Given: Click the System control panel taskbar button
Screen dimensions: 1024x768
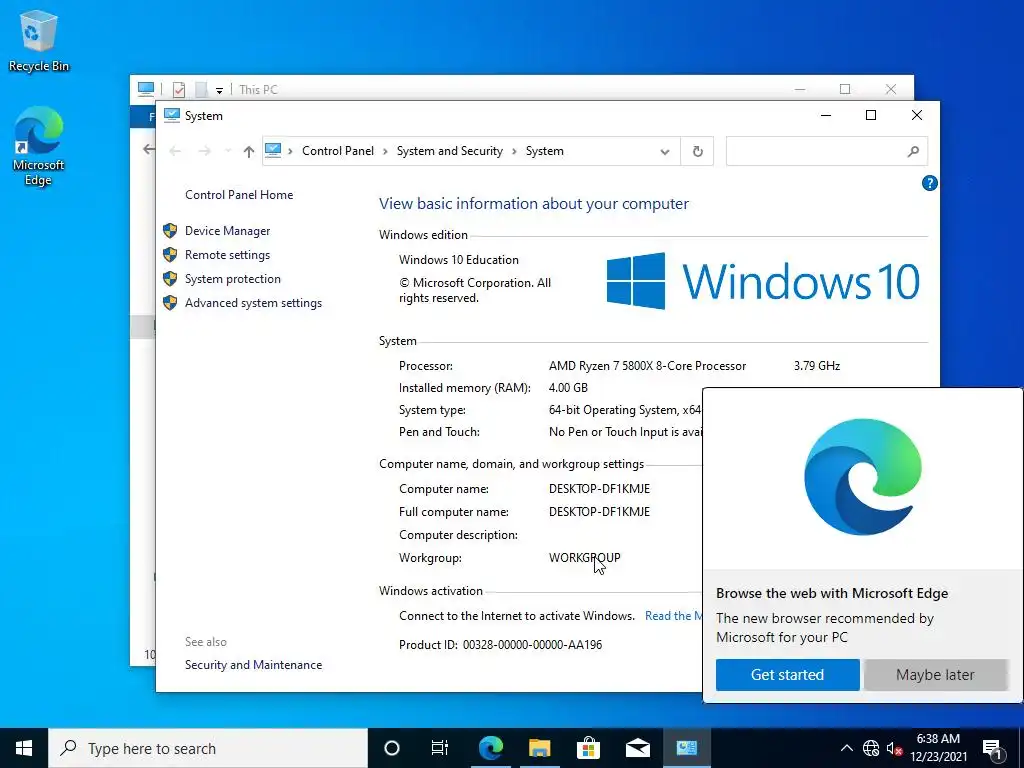Looking at the screenshot, I should click(686, 748).
